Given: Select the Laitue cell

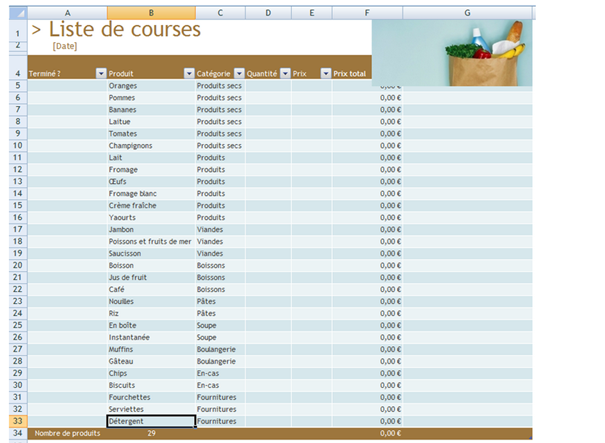Looking at the screenshot, I should (x=151, y=121).
